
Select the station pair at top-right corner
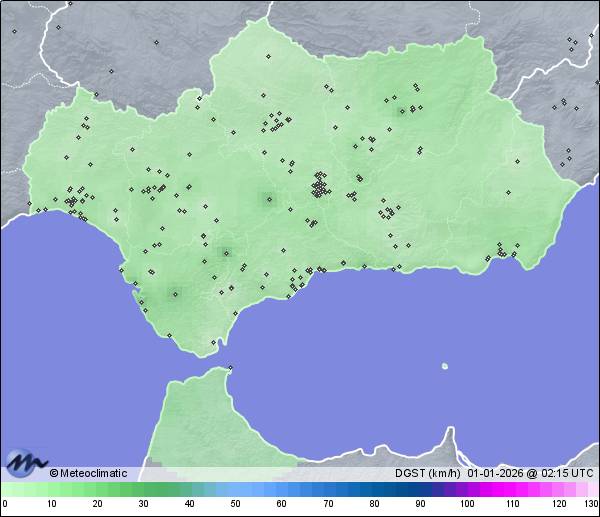coord(572,42)
